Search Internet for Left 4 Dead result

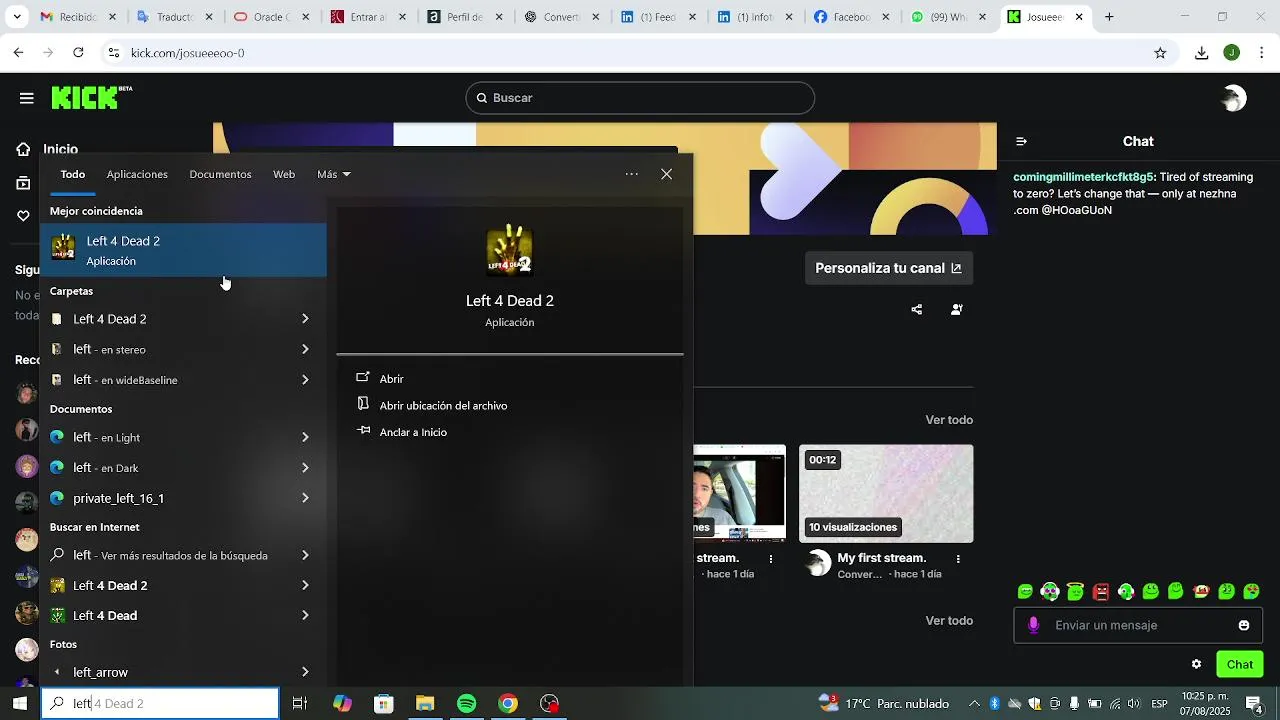tap(183, 615)
